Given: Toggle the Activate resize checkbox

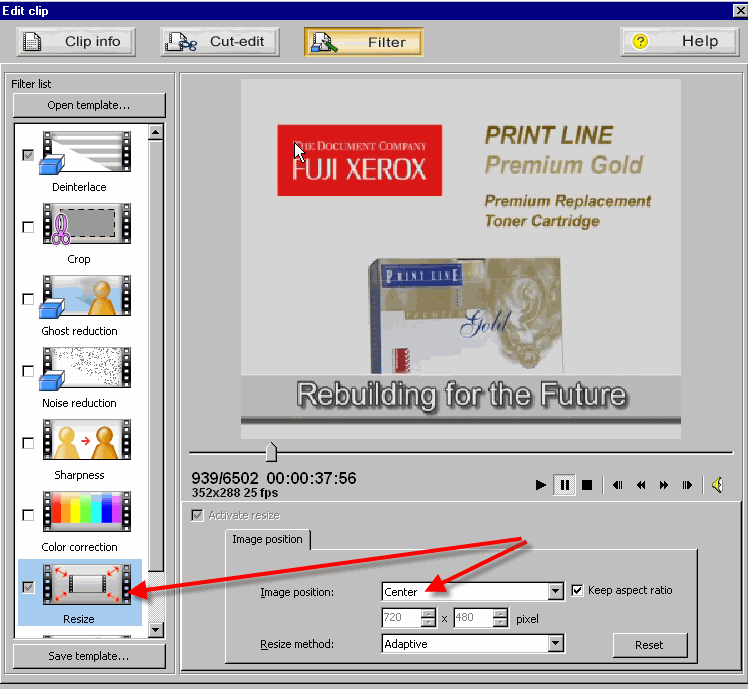Looking at the screenshot, I should (197, 515).
